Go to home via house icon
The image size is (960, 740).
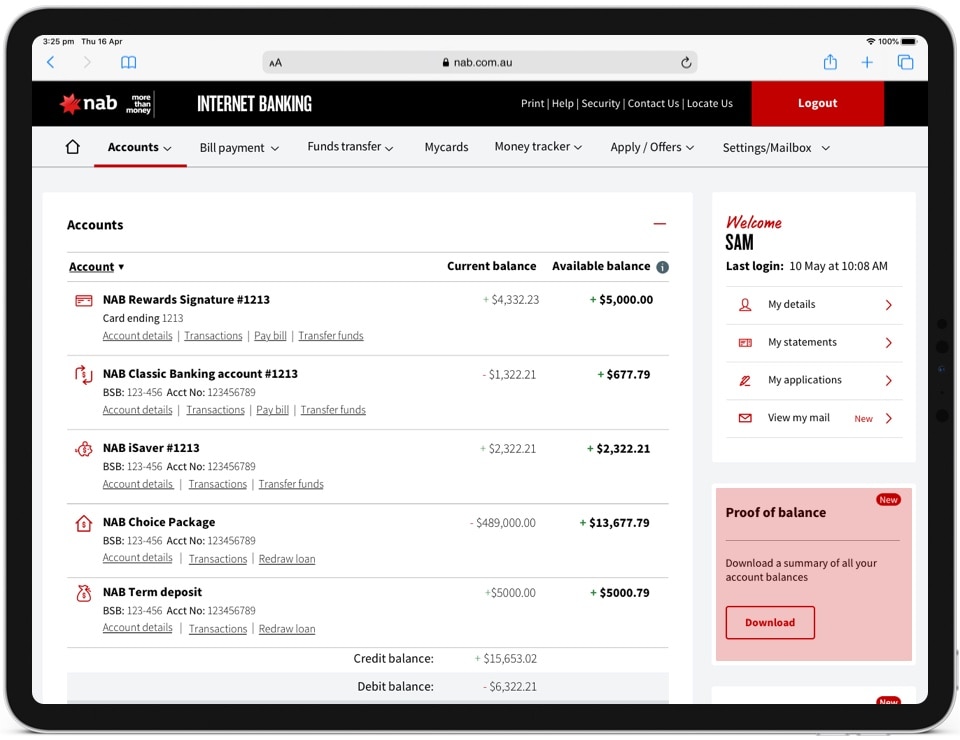[x=73, y=147]
